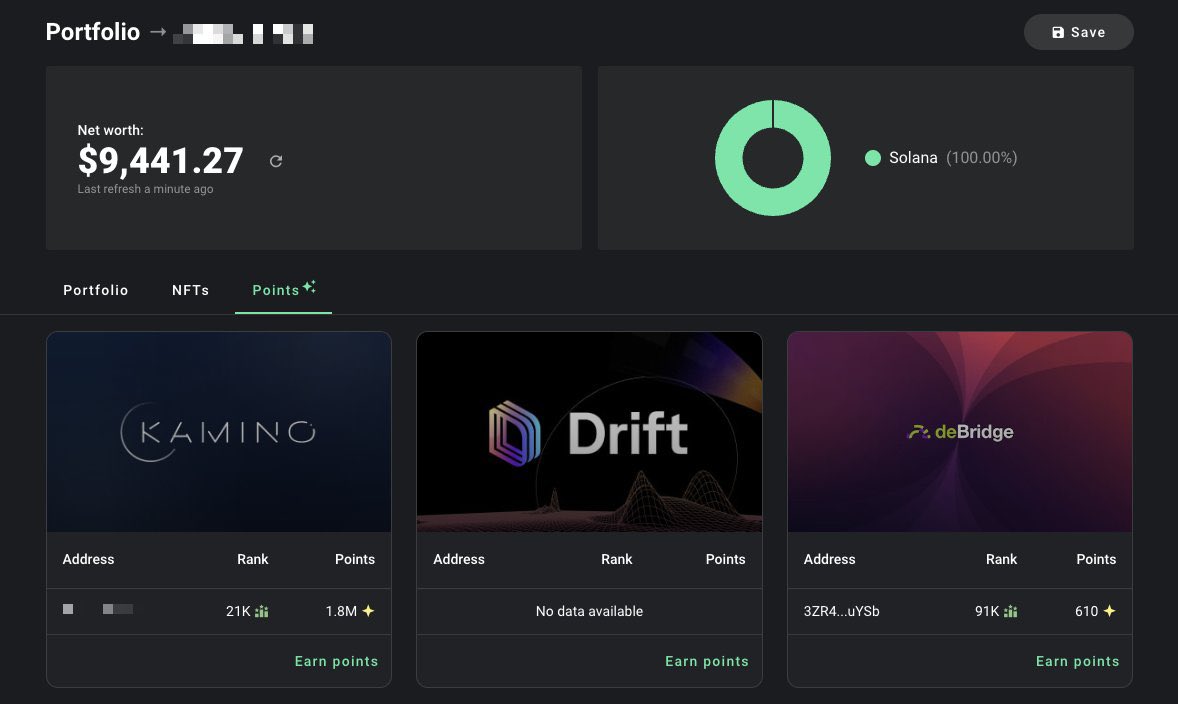Click the Save disk icon
1178x704 pixels.
(x=1058, y=32)
